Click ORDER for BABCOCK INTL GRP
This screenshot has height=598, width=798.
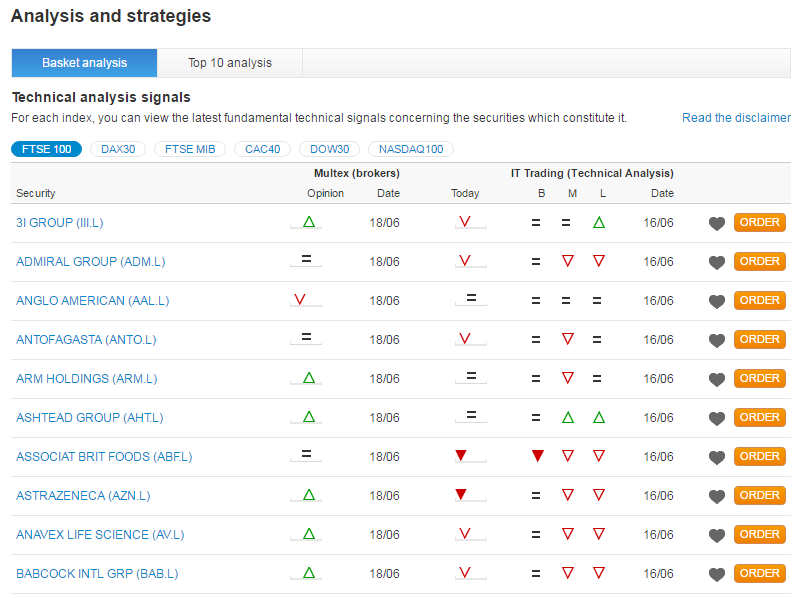[760, 574]
